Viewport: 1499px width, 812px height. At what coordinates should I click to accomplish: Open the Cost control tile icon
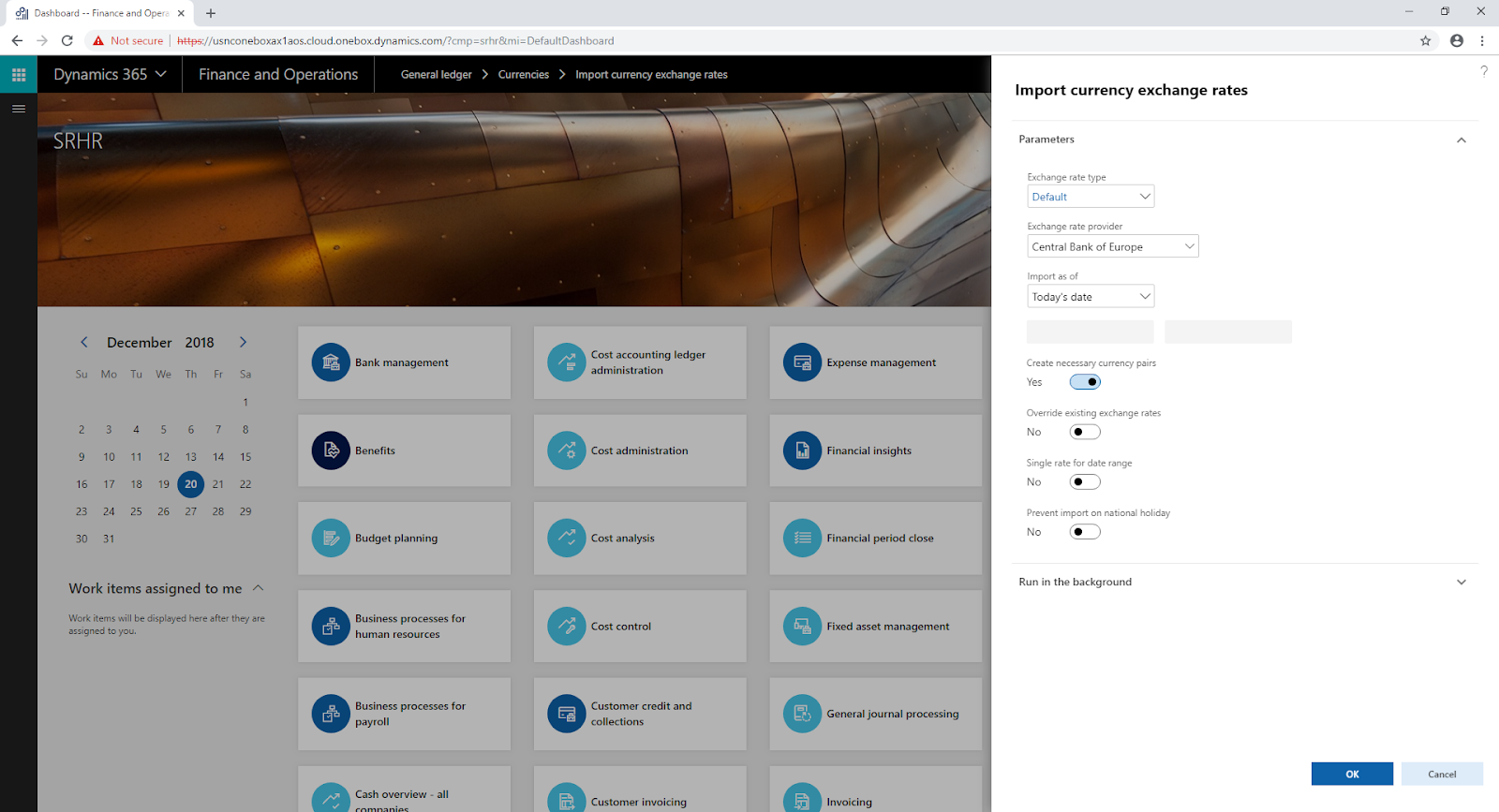tap(567, 627)
